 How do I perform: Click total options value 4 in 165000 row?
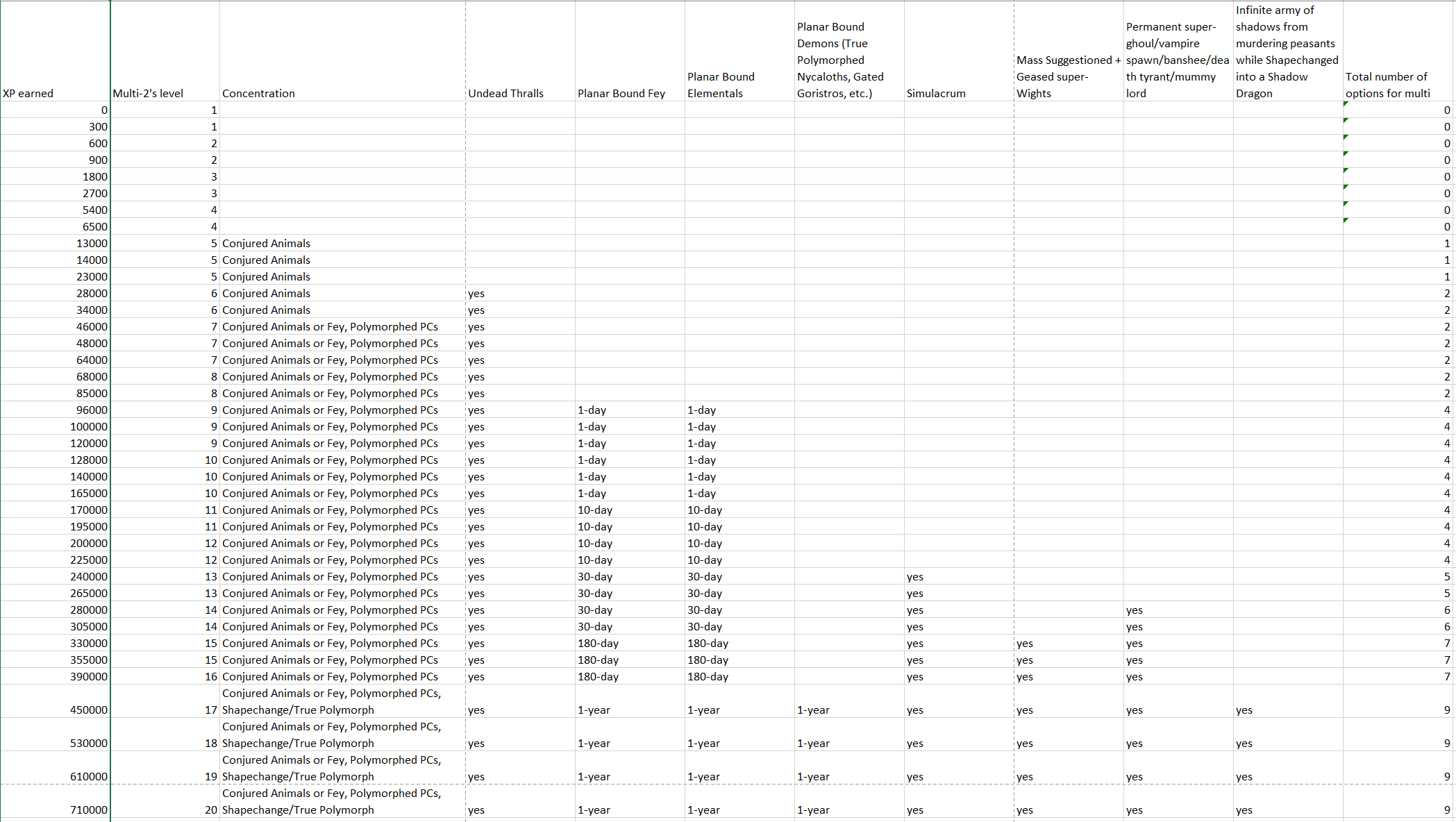pos(1399,493)
